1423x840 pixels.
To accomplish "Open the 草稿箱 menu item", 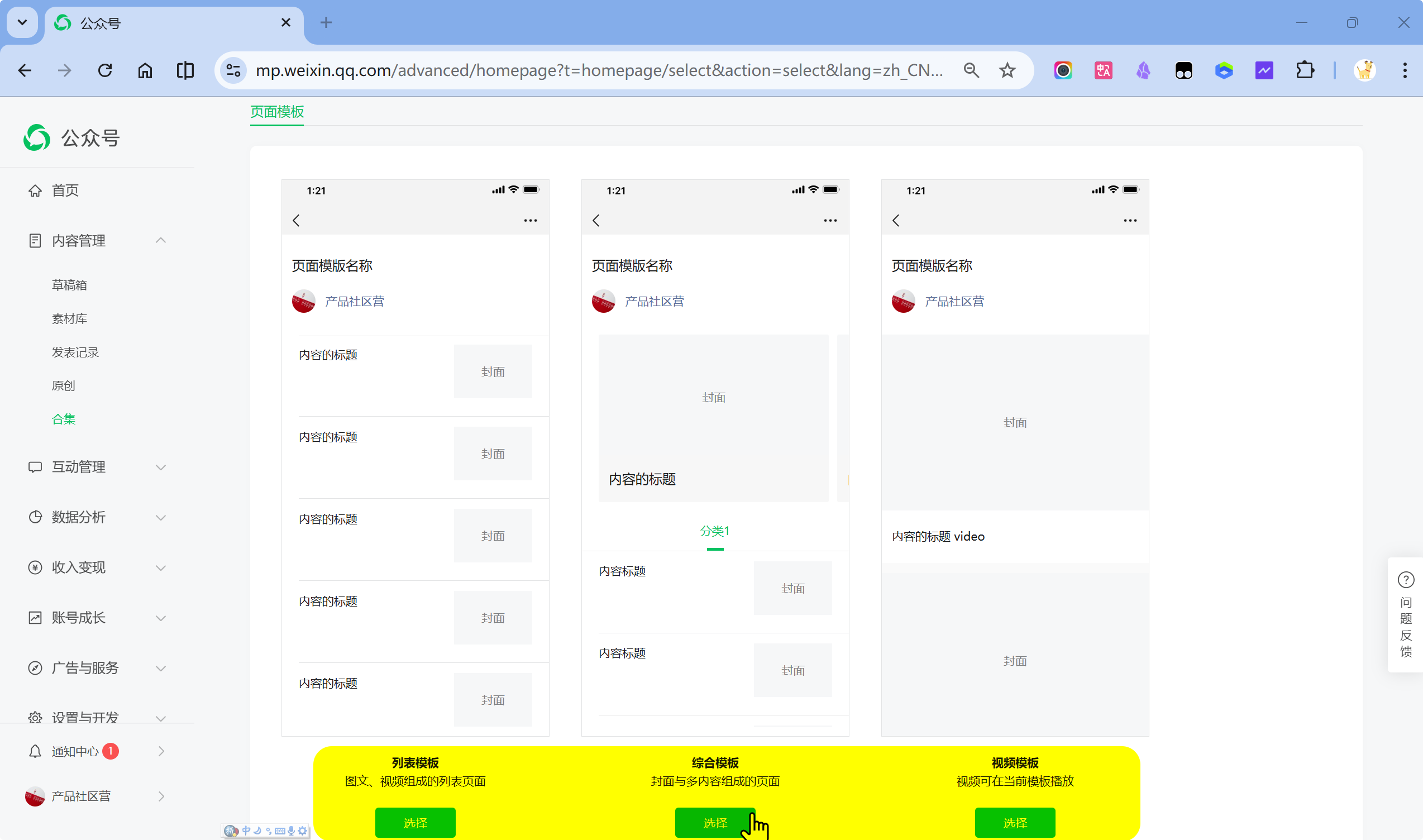I will coord(69,285).
